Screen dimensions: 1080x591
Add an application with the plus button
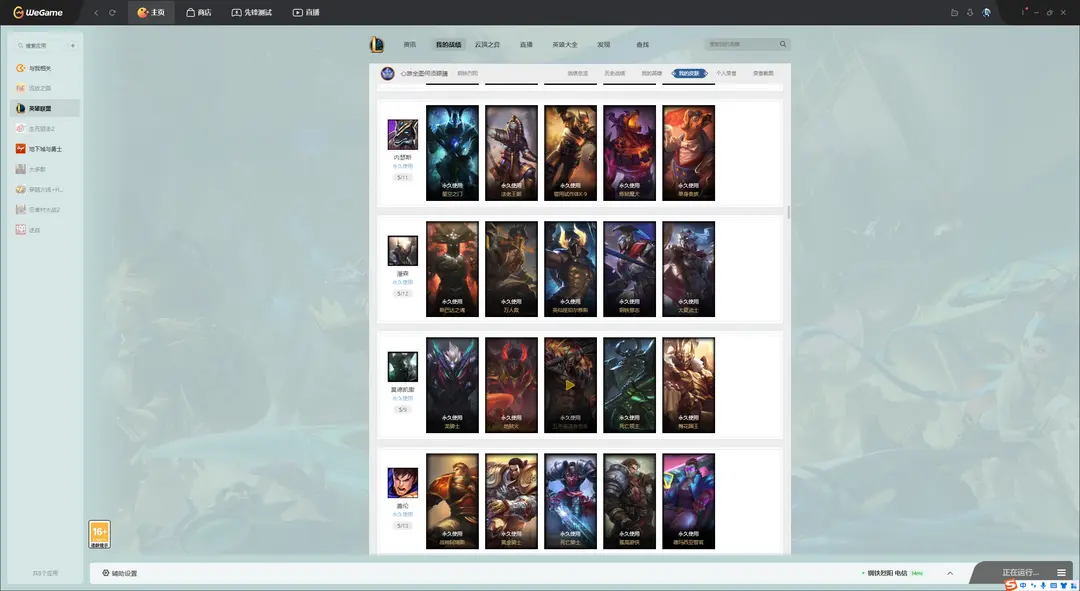(72, 45)
